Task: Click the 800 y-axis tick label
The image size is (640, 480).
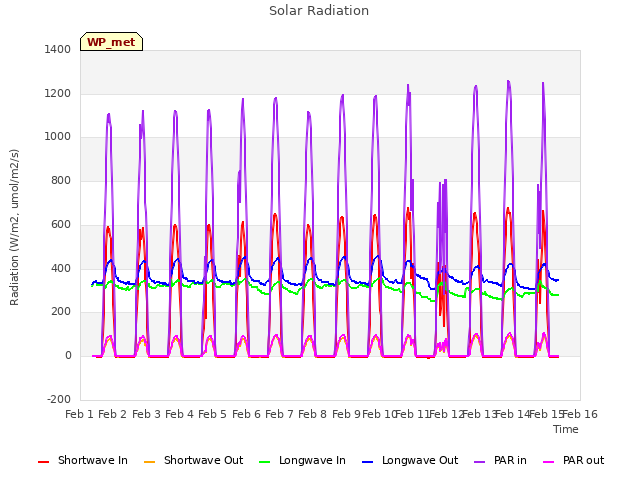Action: [61, 180]
